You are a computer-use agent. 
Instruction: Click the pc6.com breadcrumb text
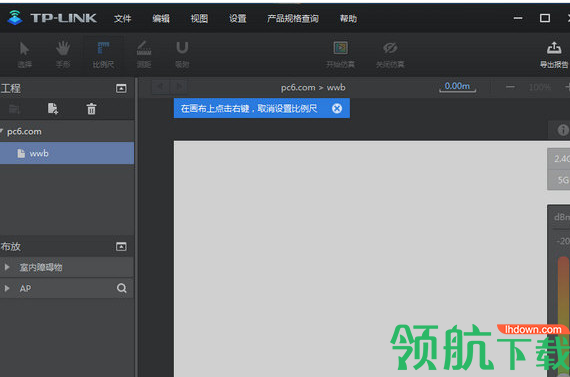pyautogui.click(x=298, y=88)
